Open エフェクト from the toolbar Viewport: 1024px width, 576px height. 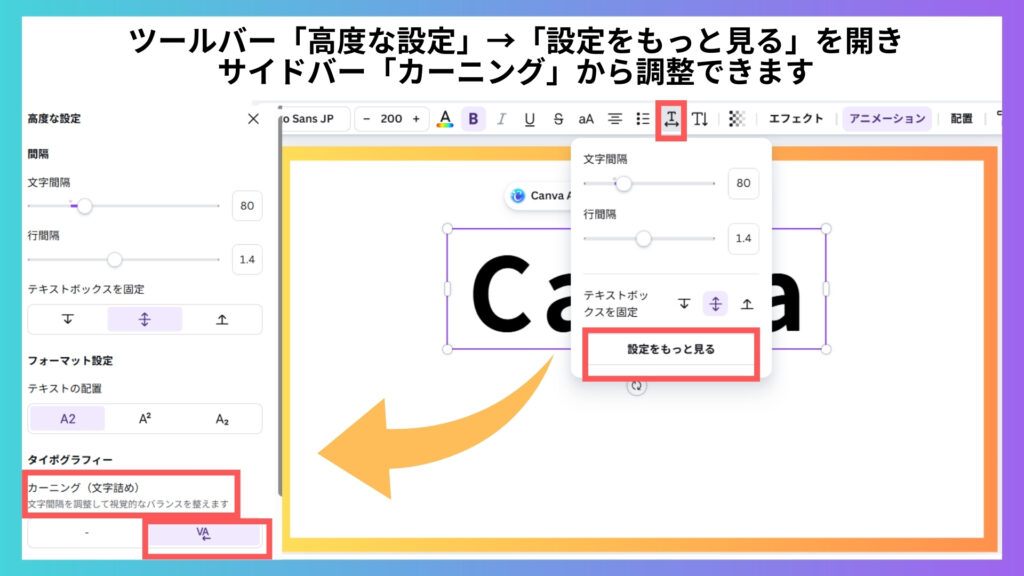pos(796,119)
